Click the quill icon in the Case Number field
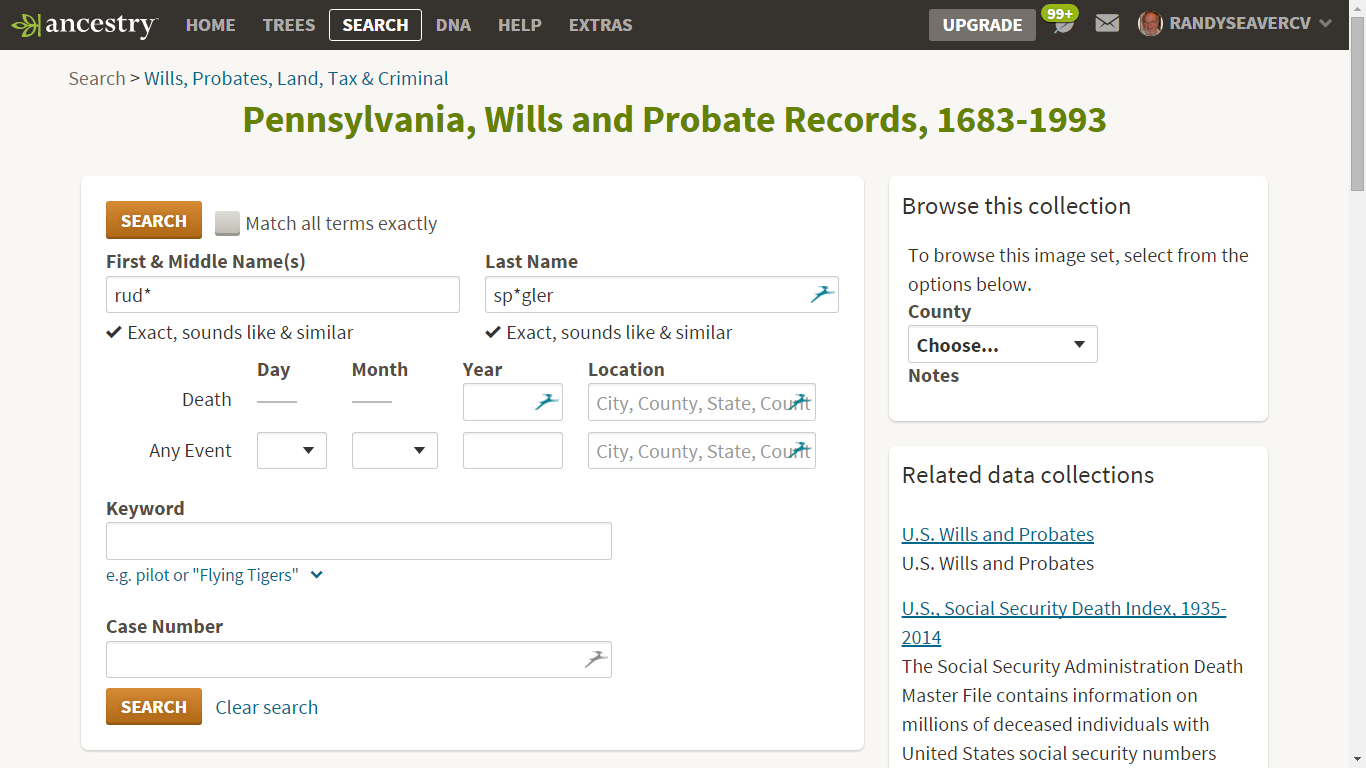The image size is (1366, 768). coord(595,658)
